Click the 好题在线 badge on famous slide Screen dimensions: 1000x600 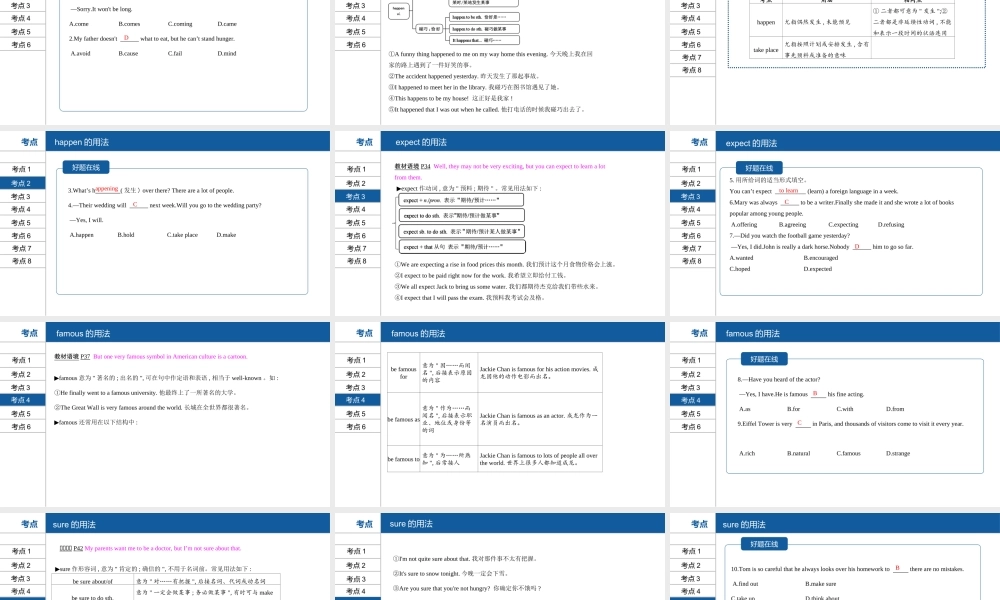click(x=764, y=359)
